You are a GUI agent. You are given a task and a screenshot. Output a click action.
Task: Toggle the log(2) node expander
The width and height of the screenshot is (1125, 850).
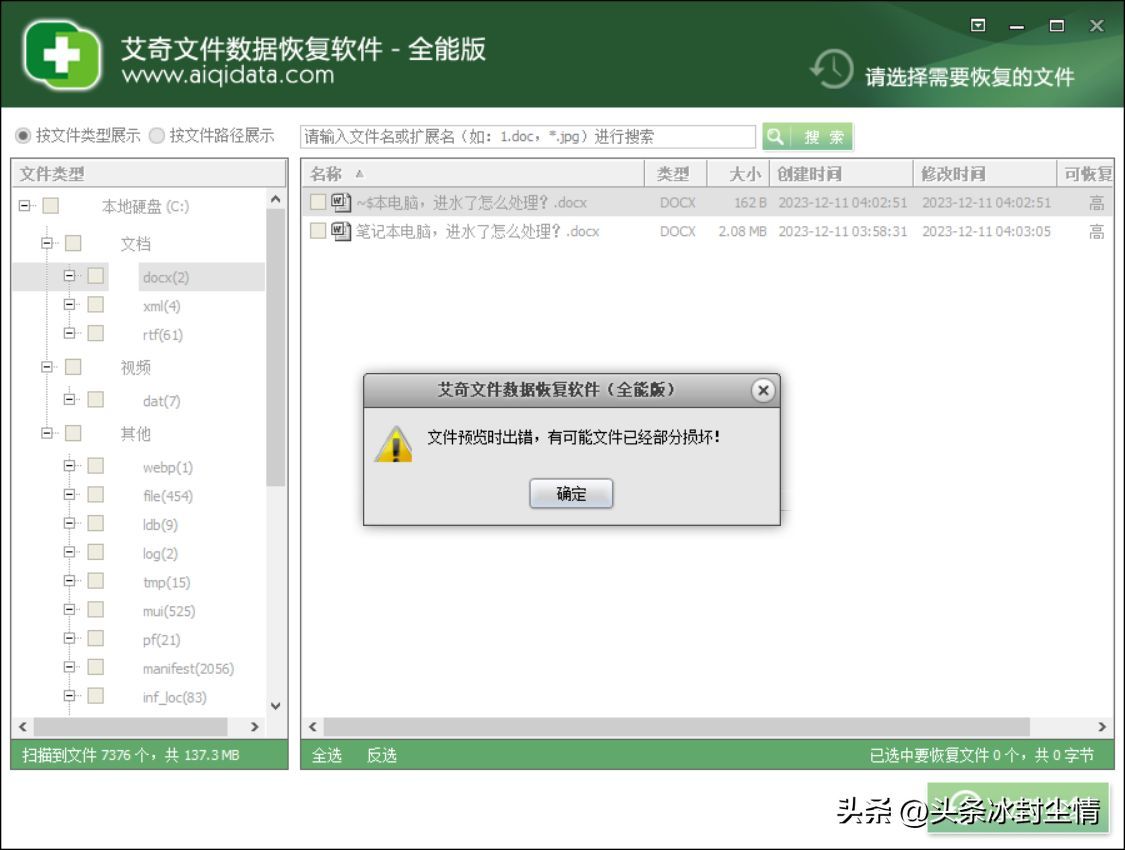click(70, 552)
